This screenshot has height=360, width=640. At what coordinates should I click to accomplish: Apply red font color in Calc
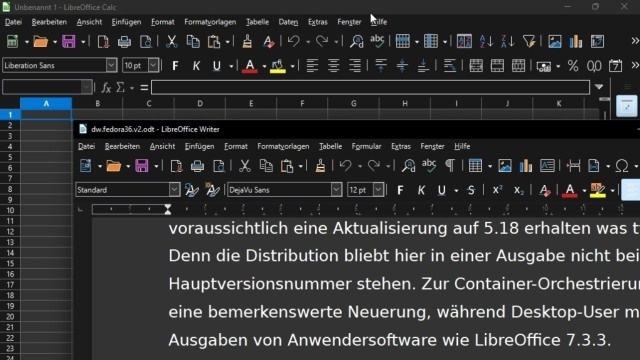(250, 66)
